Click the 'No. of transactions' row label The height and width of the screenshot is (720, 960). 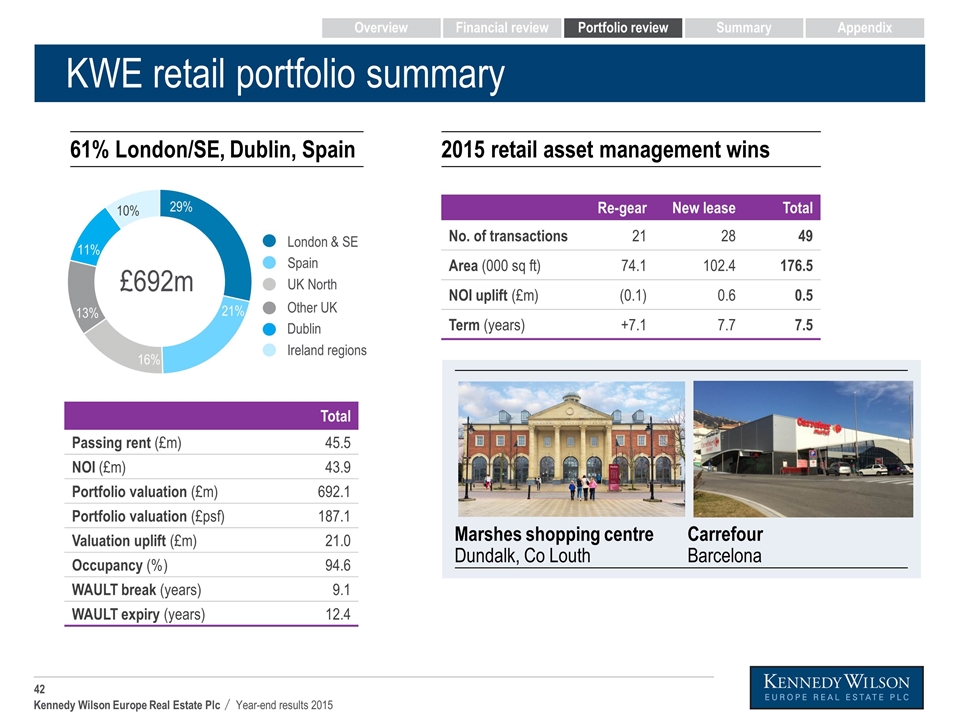tap(508, 236)
